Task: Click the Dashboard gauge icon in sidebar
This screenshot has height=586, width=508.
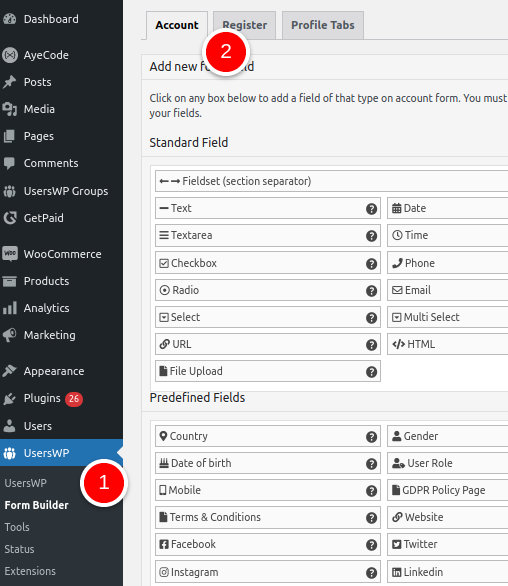Action: click(x=10, y=19)
